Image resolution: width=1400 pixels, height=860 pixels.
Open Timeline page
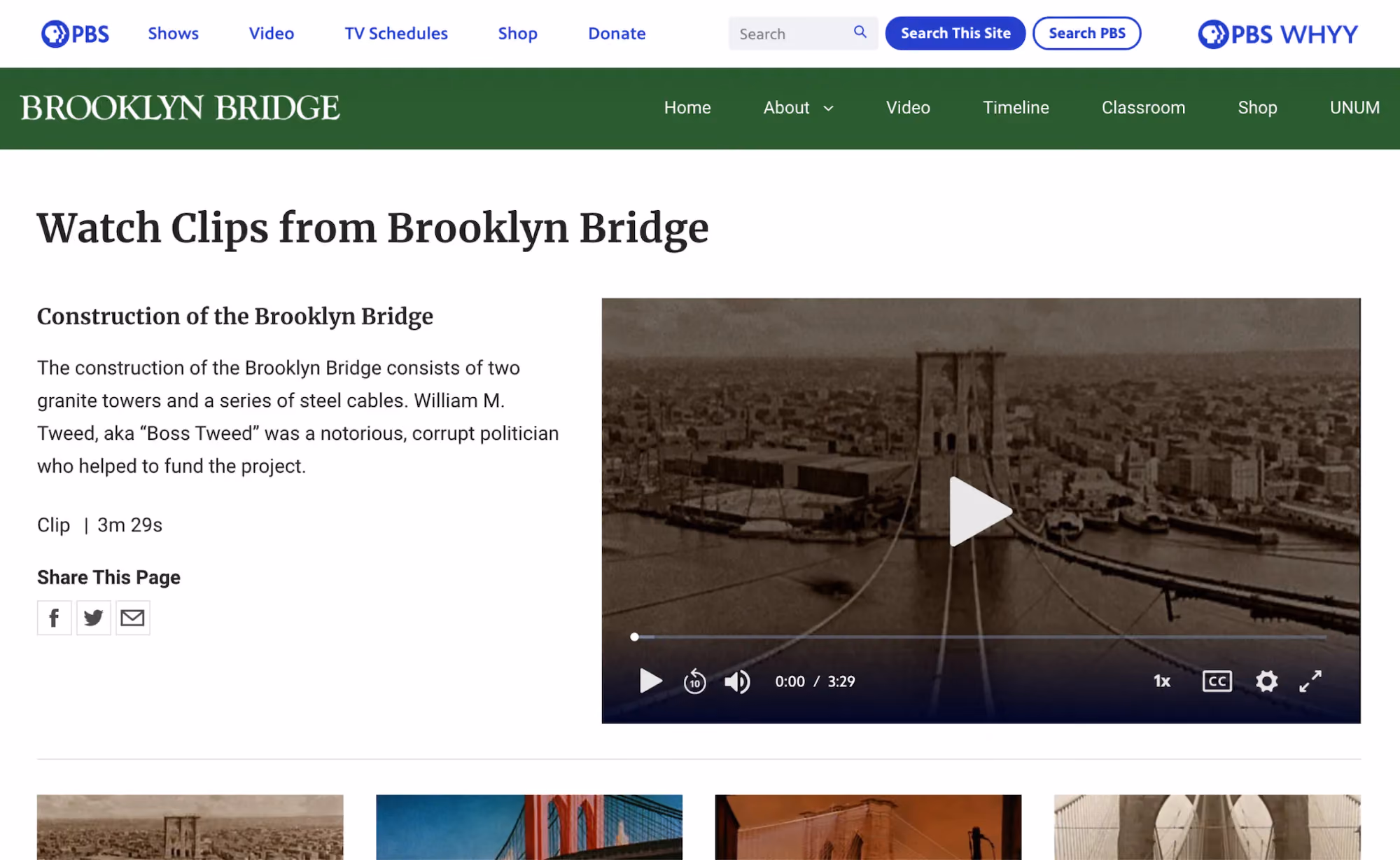point(1016,108)
